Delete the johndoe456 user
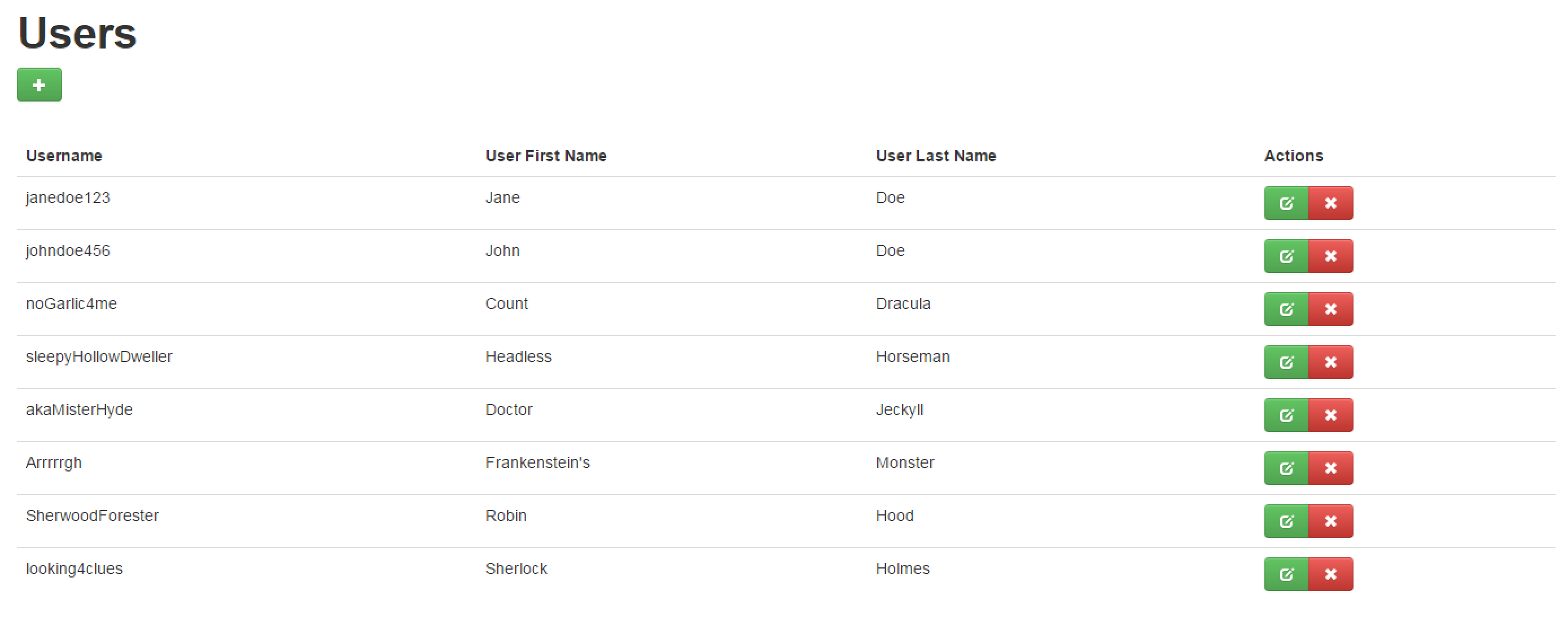The image size is (1568, 617). coord(1330,256)
